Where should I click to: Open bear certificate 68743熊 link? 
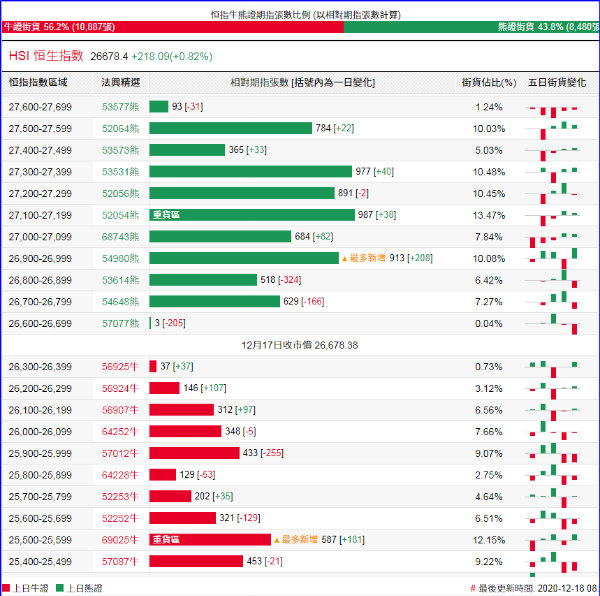click(x=120, y=237)
